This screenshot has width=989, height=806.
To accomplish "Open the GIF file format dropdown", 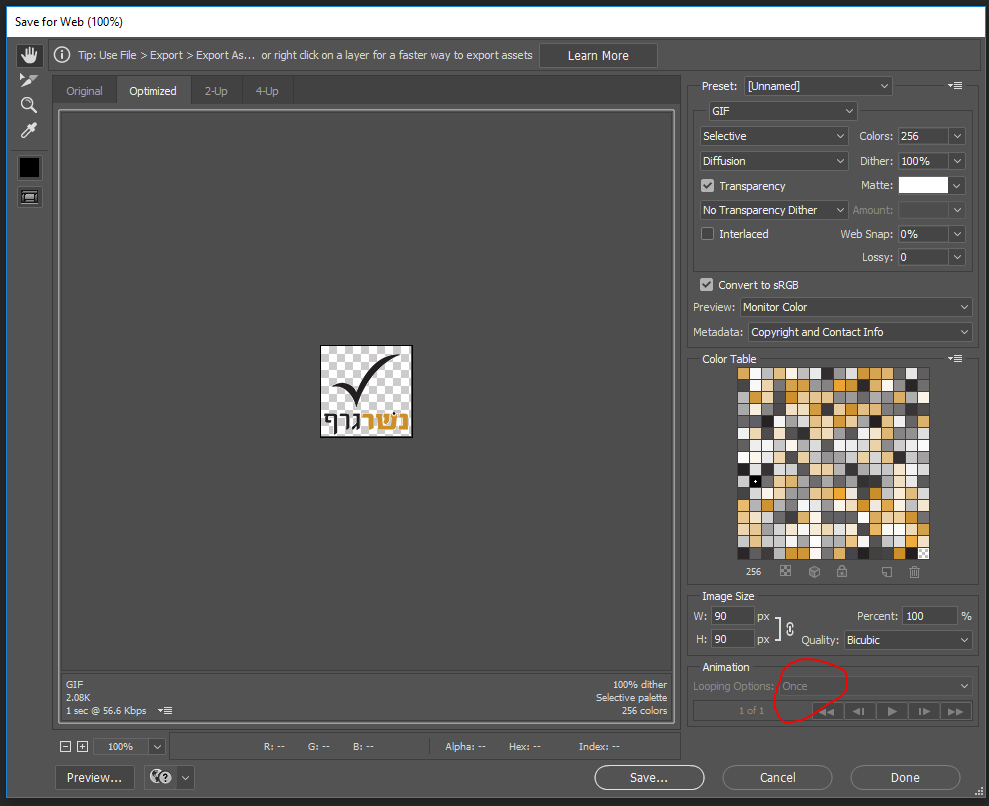I will 783,111.
